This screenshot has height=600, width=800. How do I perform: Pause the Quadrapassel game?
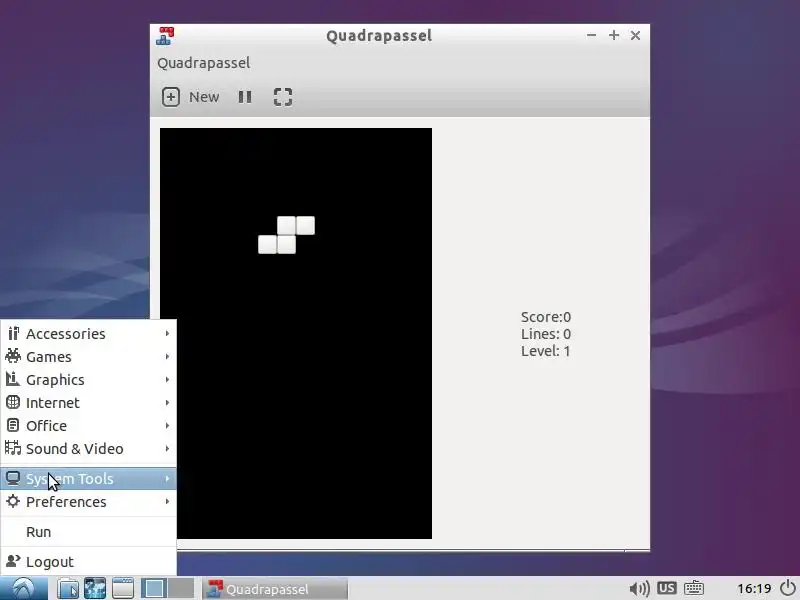[x=245, y=97]
